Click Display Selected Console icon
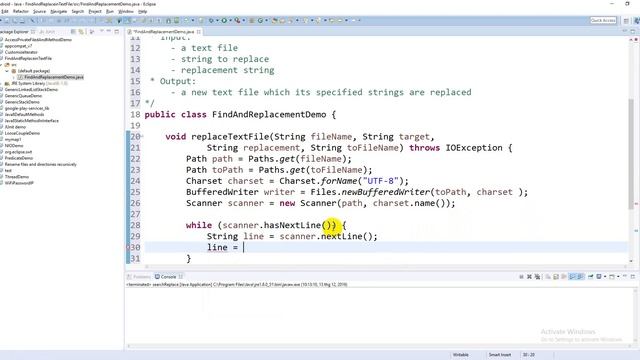640x360 pixels. [x=599, y=277]
